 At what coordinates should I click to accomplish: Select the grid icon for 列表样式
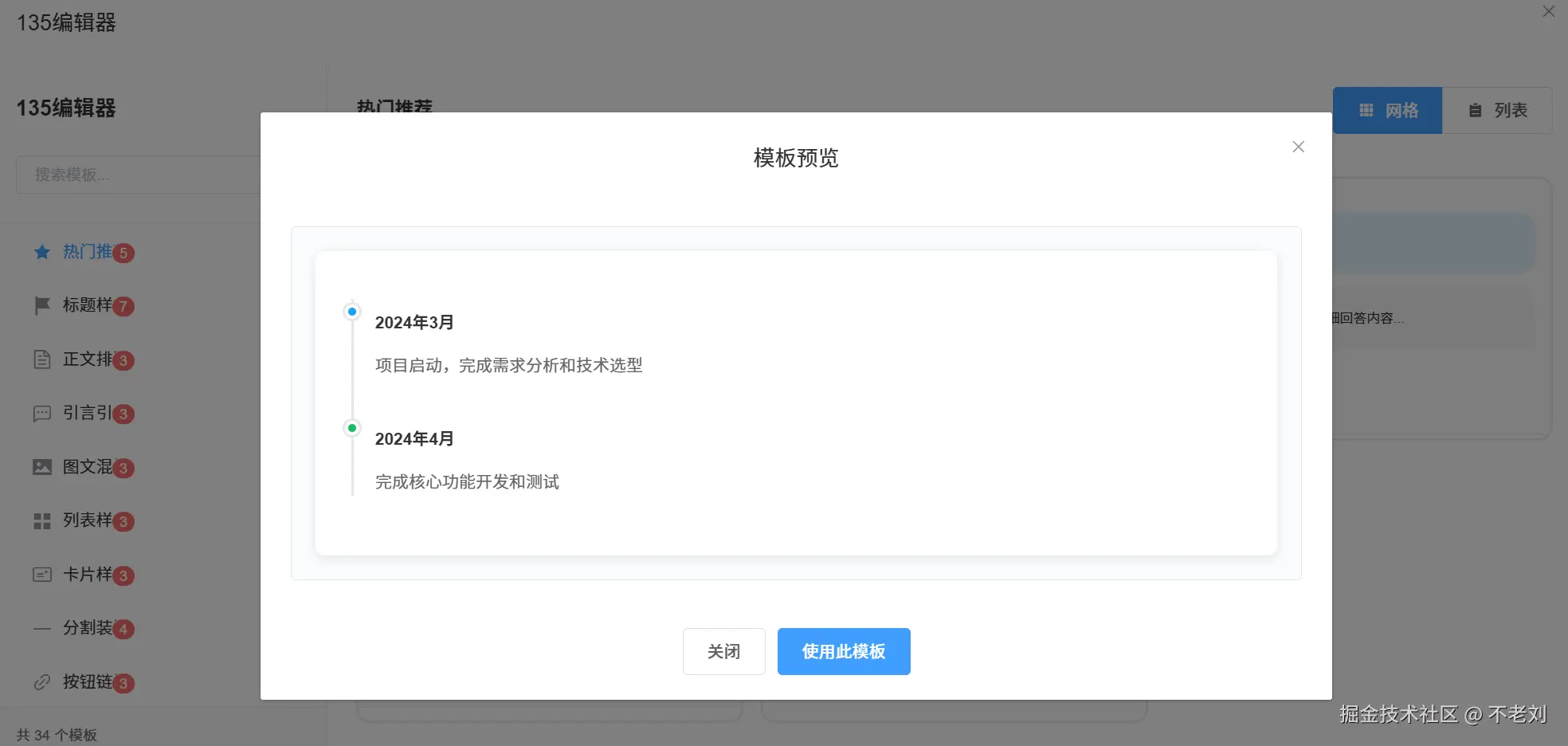coord(41,520)
